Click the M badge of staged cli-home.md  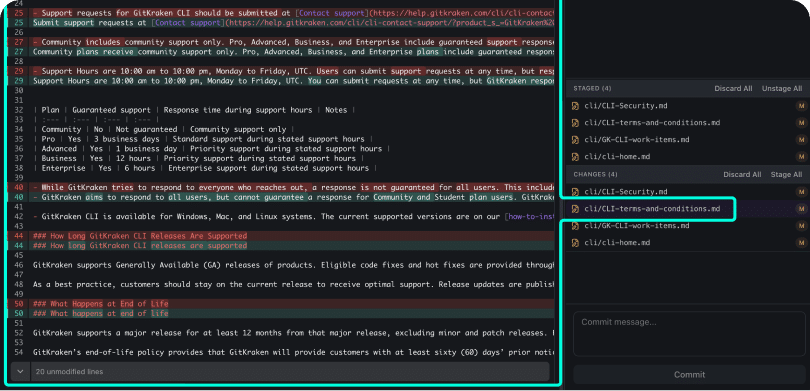click(801, 157)
